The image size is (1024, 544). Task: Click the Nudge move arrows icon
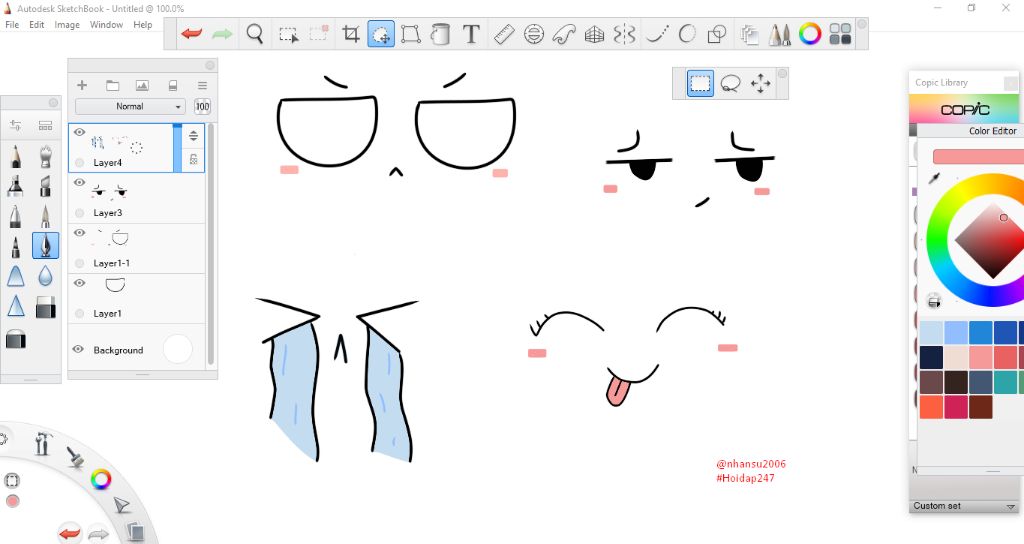[760, 84]
